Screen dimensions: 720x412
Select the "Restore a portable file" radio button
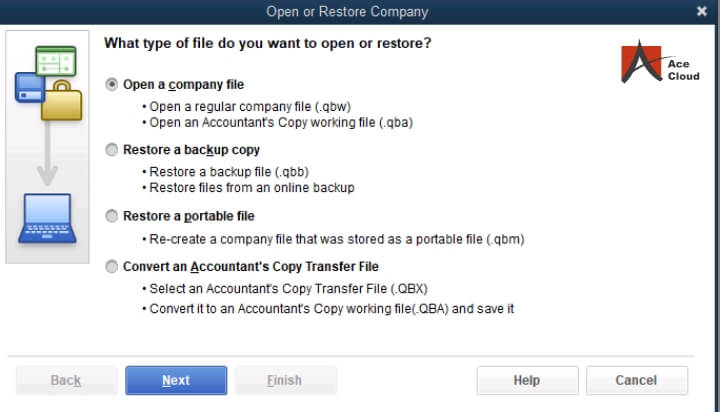(112, 216)
